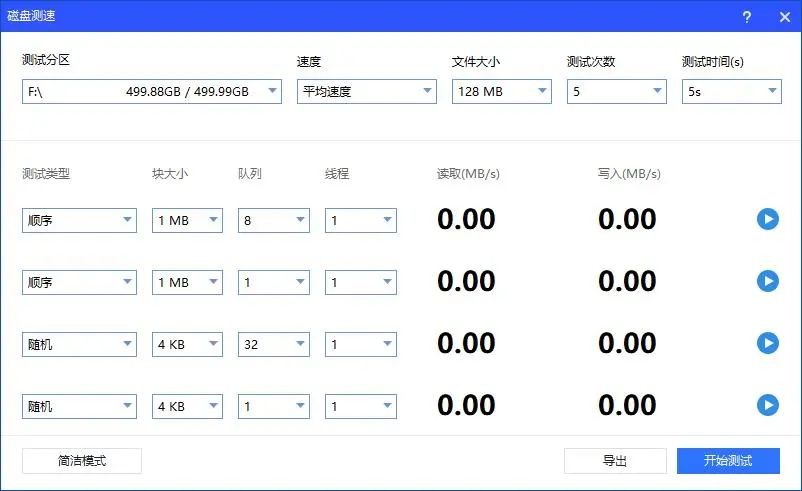This screenshot has width=802, height=491.
Task: Open third row thread dropdown
Action: click(361, 345)
